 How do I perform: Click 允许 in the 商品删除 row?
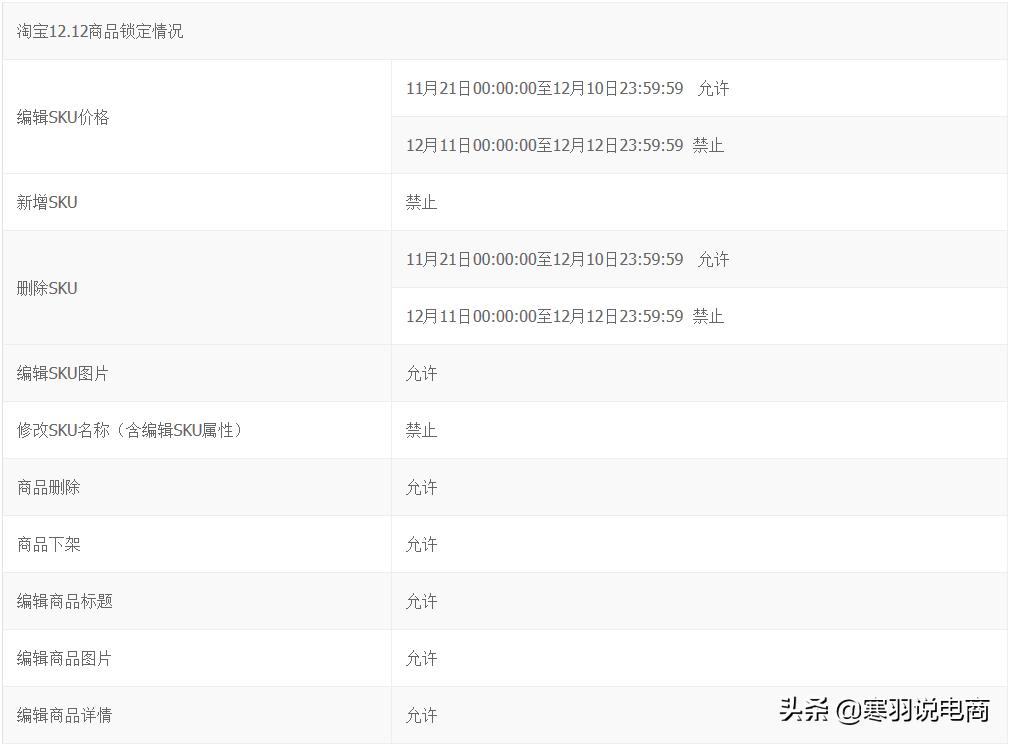click(422, 487)
